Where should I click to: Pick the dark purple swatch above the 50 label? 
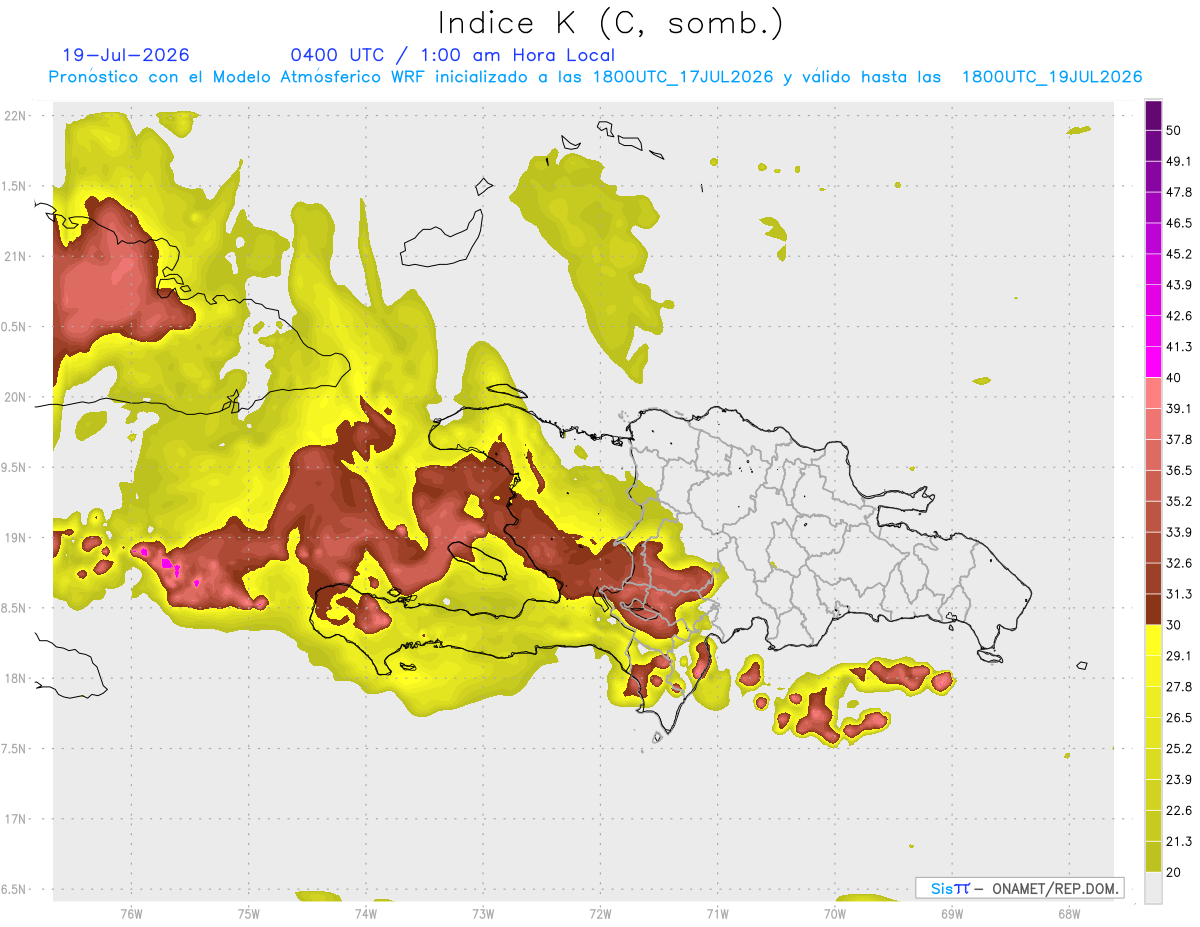pos(1153,115)
